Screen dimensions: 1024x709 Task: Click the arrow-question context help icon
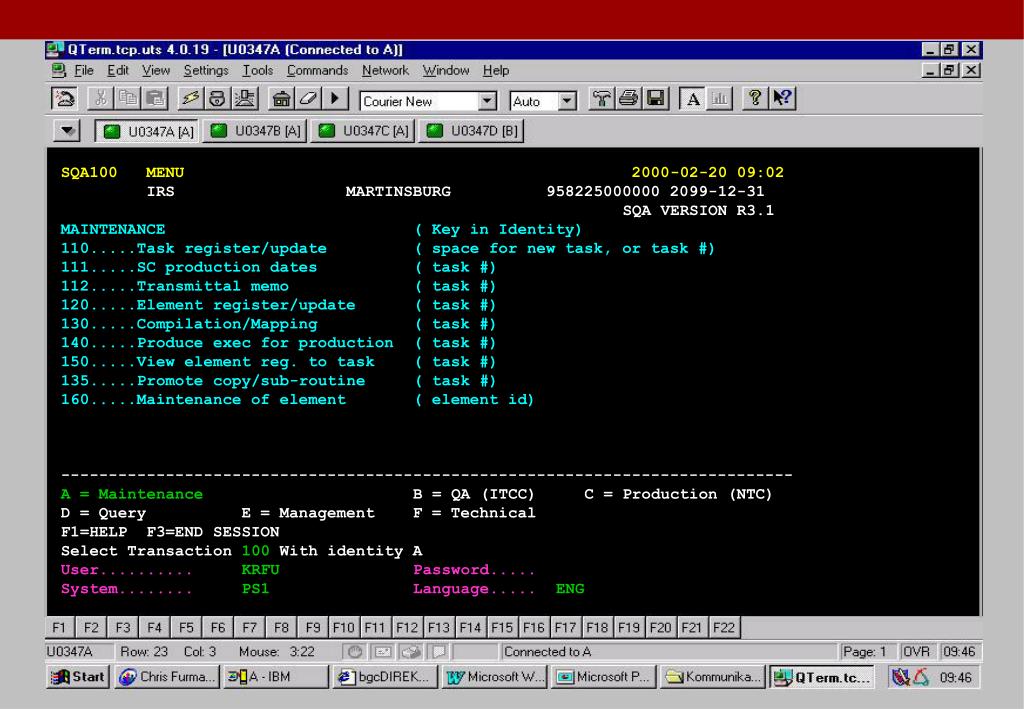[782, 99]
